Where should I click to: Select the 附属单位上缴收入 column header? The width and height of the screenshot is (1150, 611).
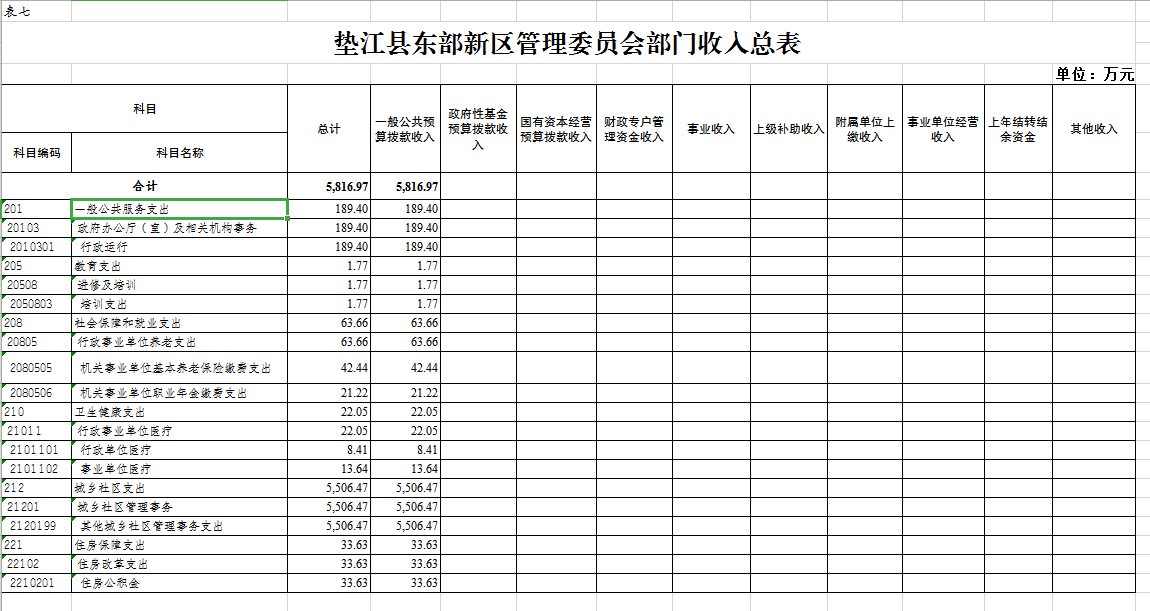[x=865, y=129]
